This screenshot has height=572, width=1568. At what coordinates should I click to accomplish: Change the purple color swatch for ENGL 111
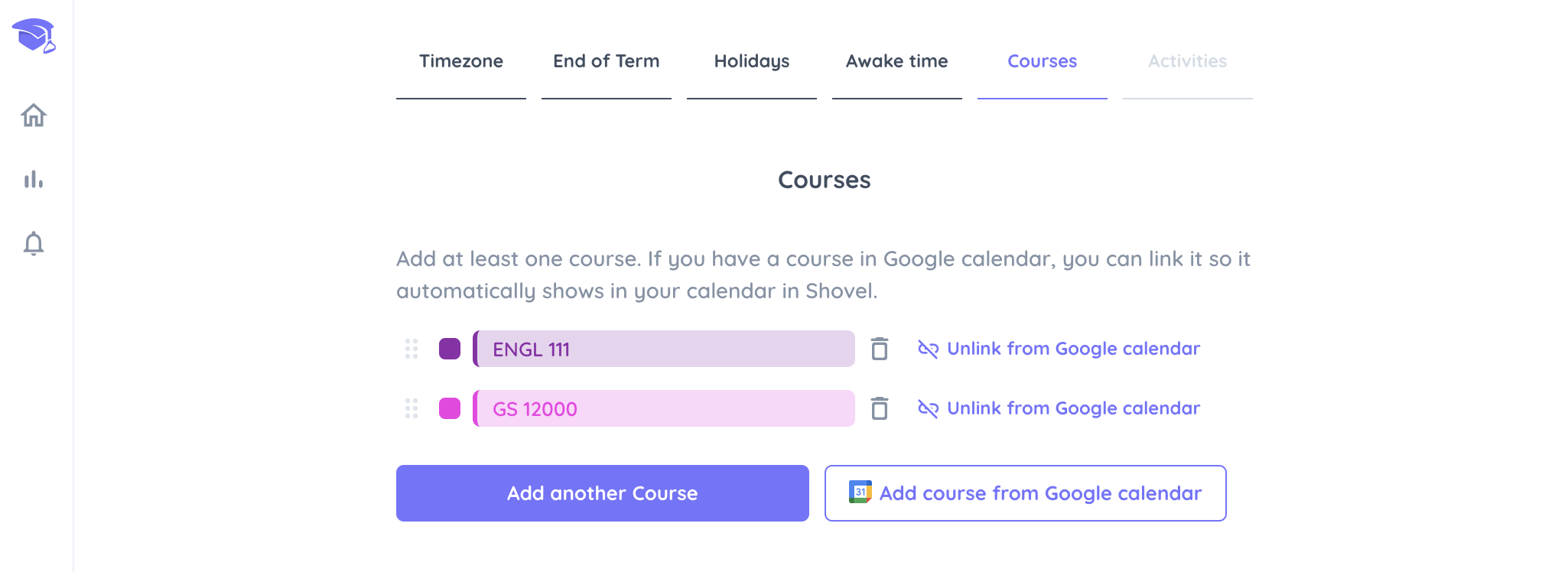click(x=450, y=349)
